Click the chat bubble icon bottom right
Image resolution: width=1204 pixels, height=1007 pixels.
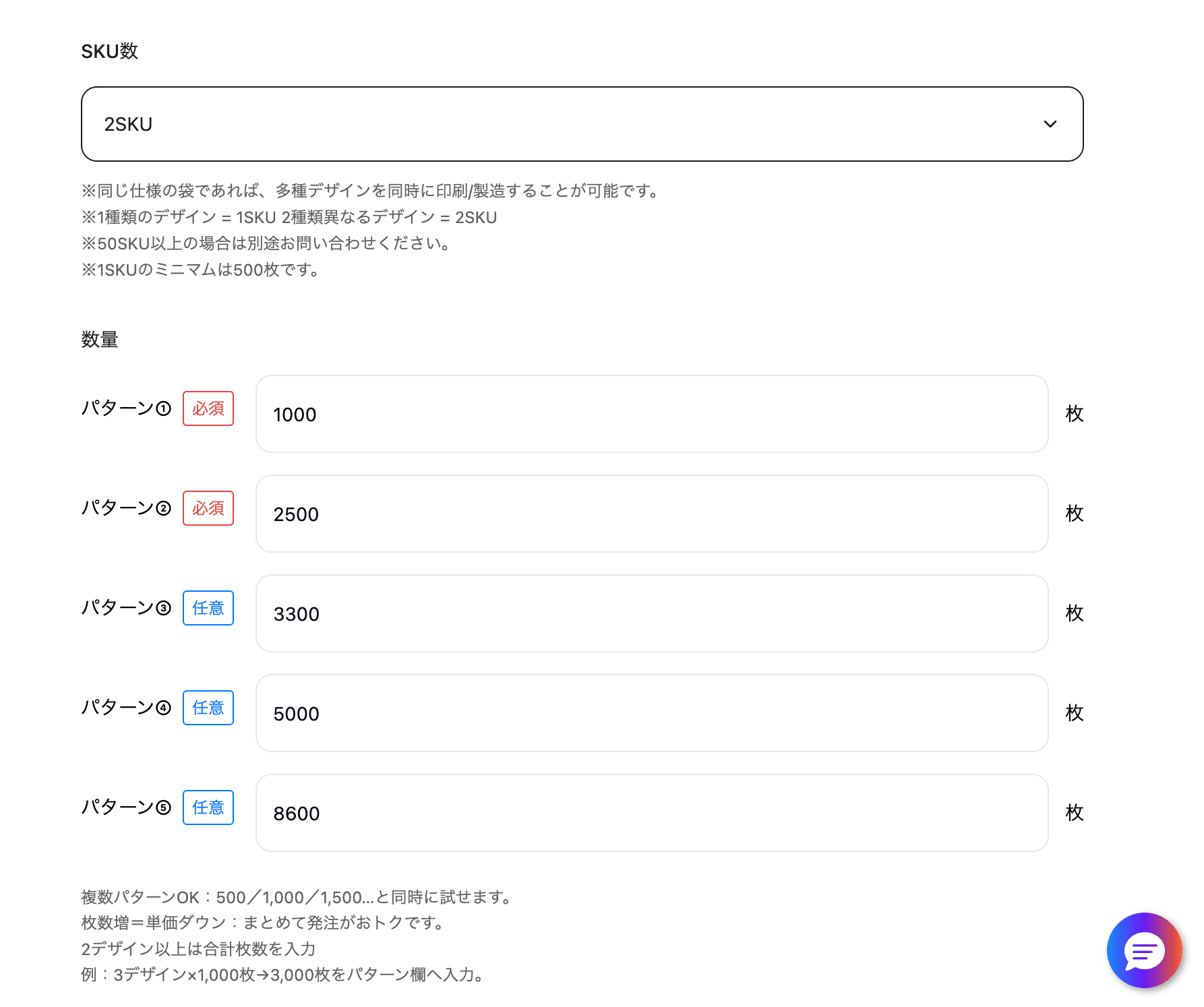[1144, 950]
